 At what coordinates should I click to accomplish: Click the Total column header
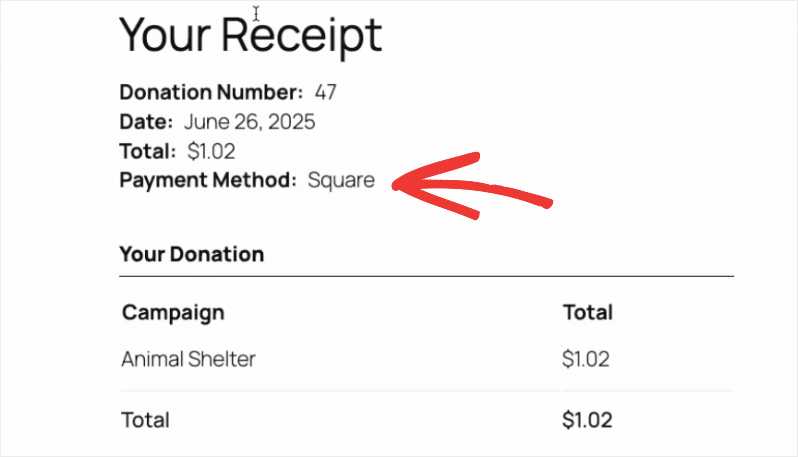pyautogui.click(x=588, y=312)
